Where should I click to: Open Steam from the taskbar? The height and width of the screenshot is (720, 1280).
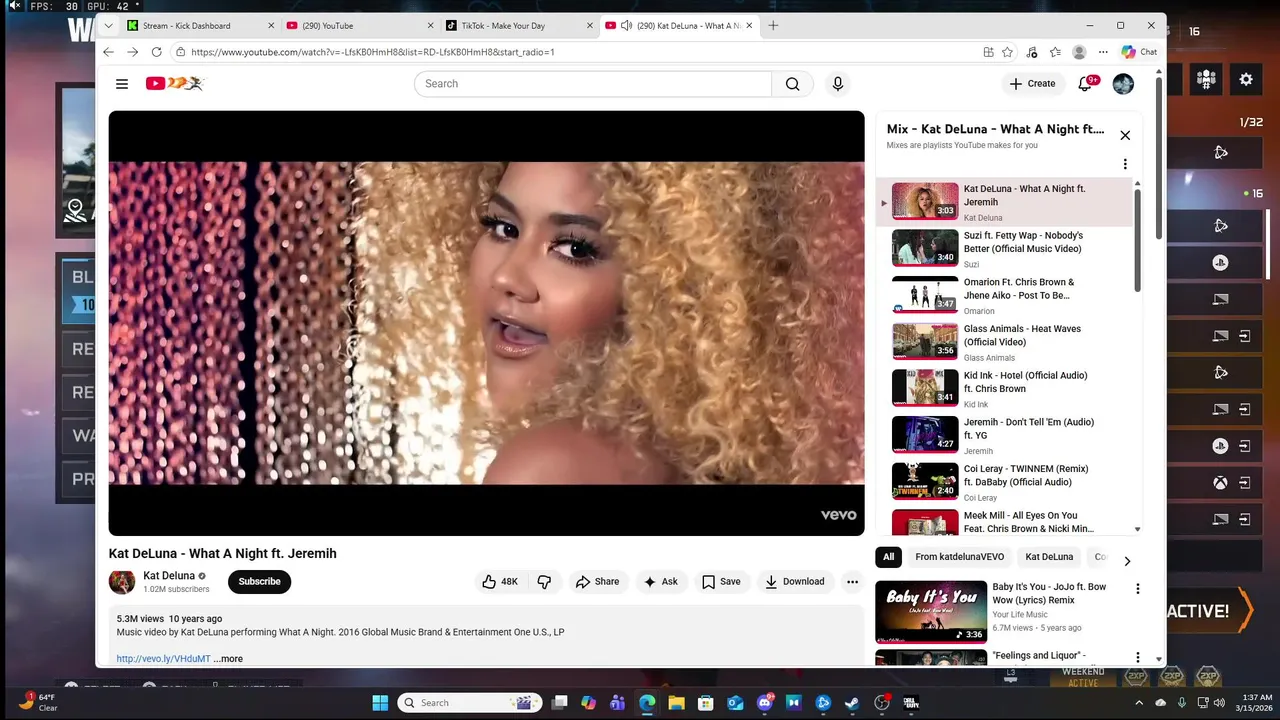[852, 703]
